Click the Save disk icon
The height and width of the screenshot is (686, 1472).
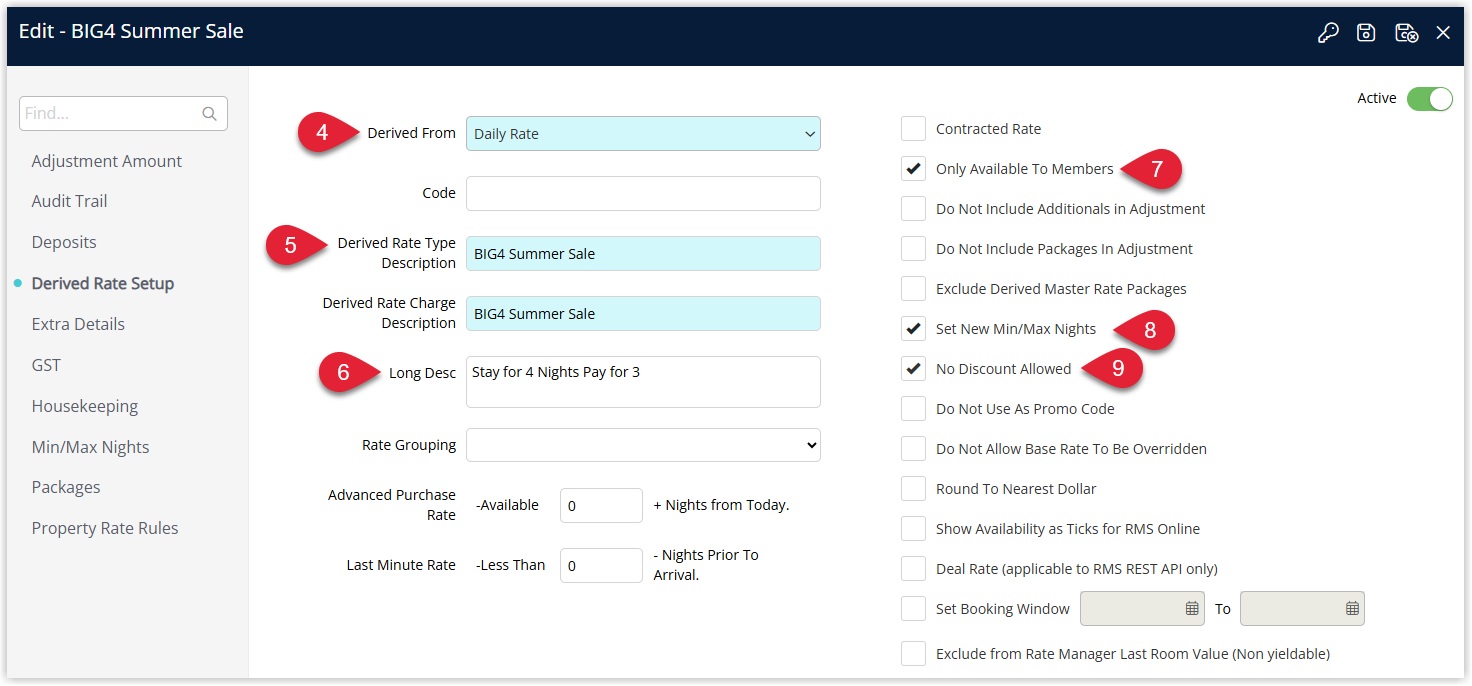1366,33
